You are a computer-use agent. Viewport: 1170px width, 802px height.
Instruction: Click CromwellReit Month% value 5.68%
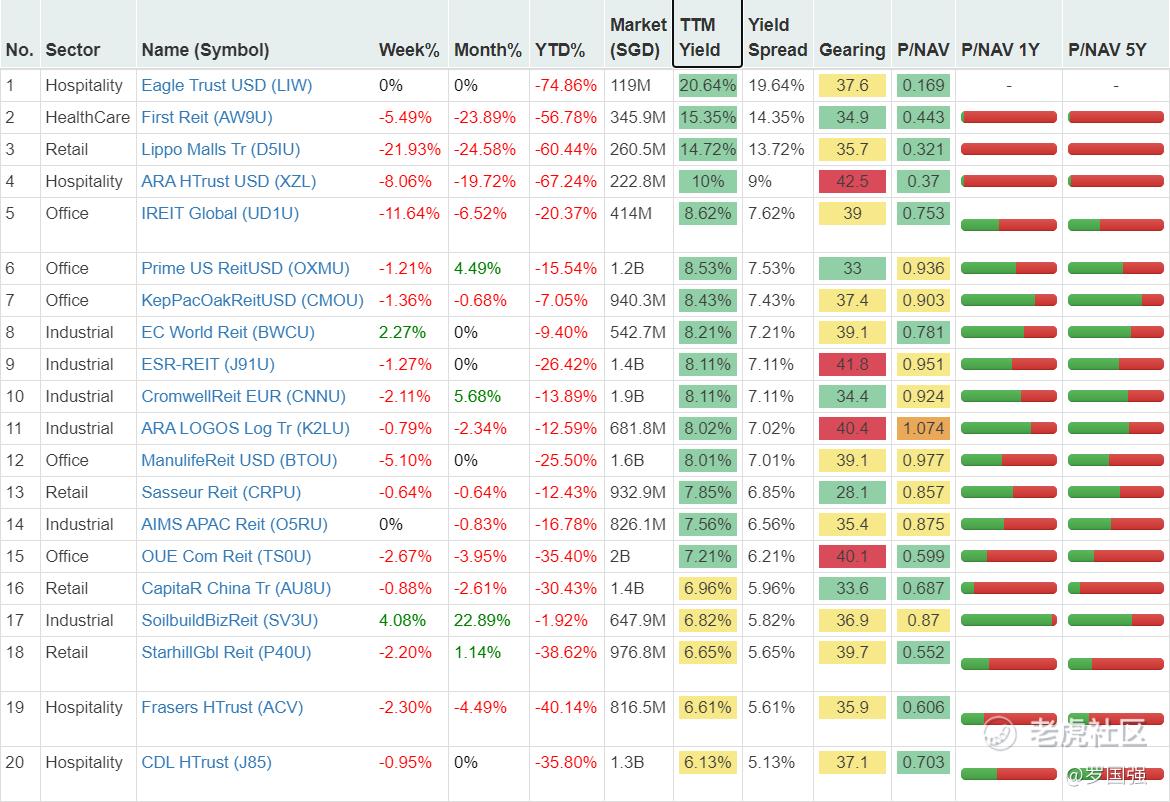point(478,396)
